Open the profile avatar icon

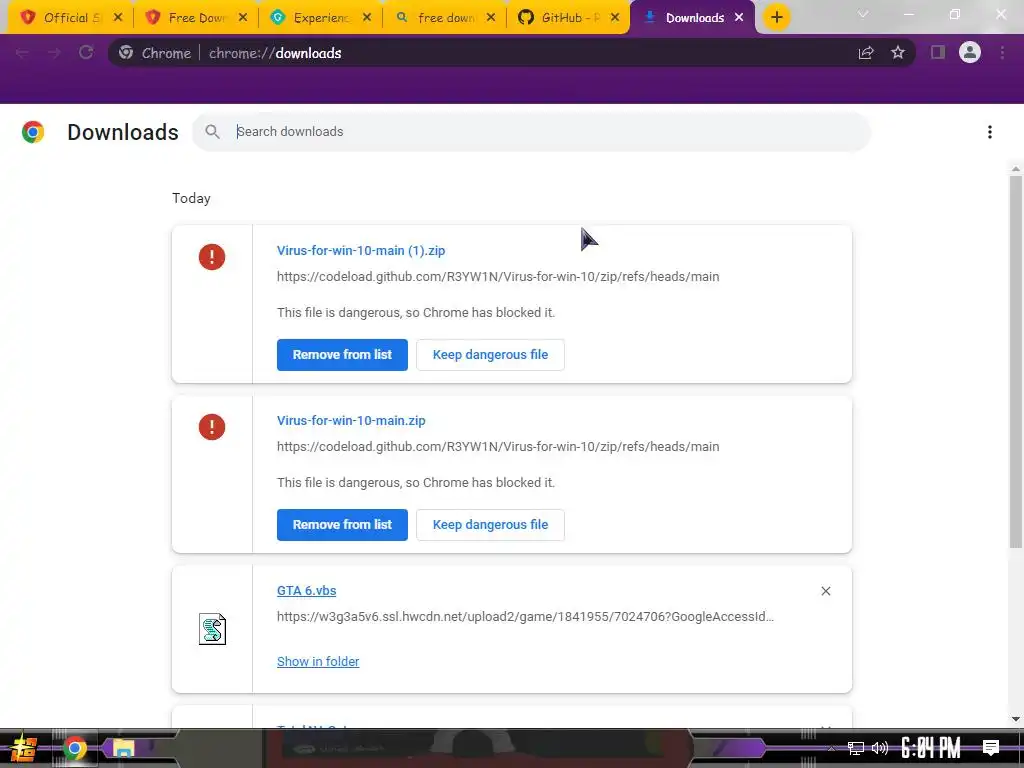tap(970, 52)
